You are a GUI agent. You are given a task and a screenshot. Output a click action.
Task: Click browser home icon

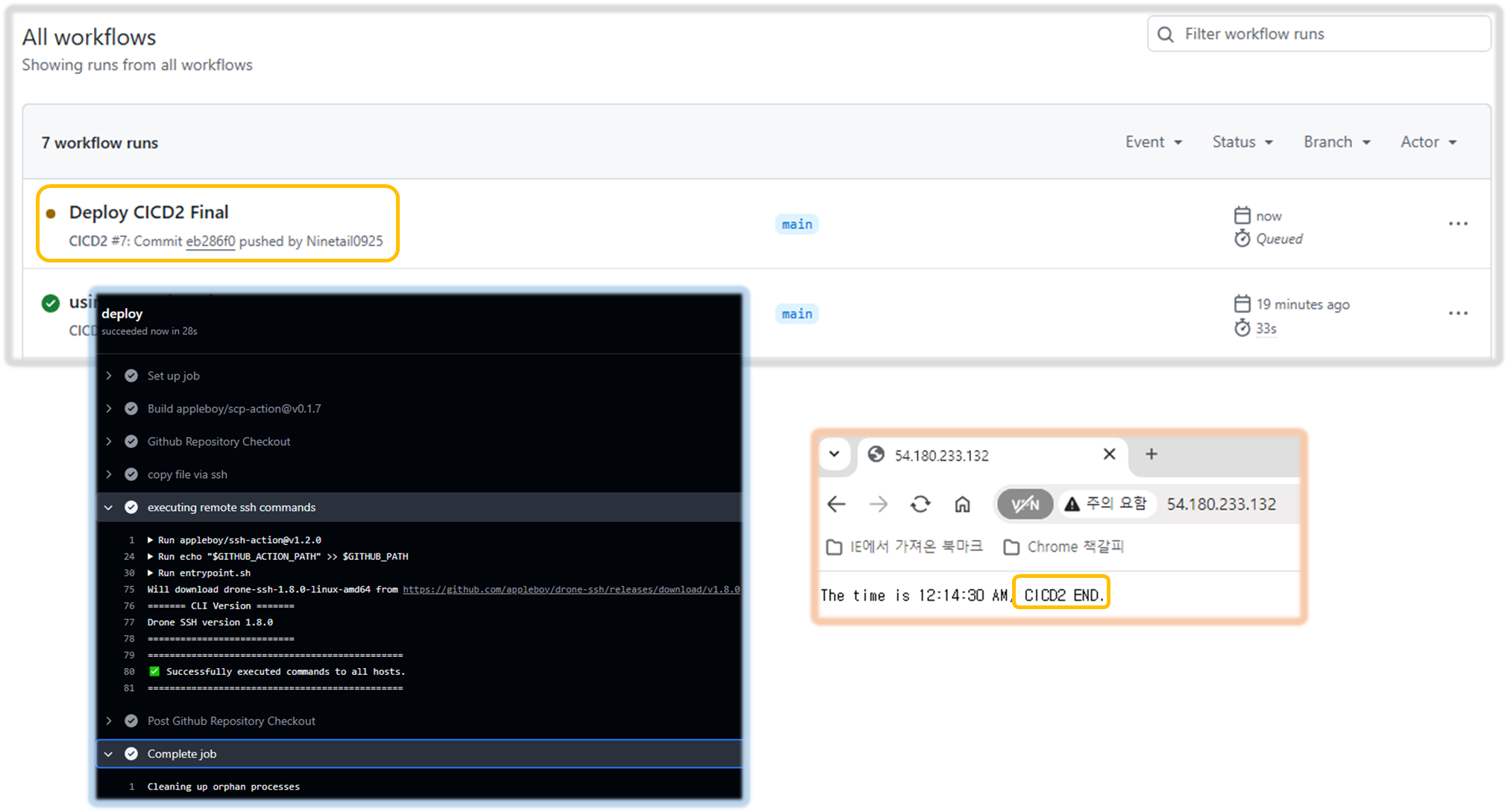962,505
